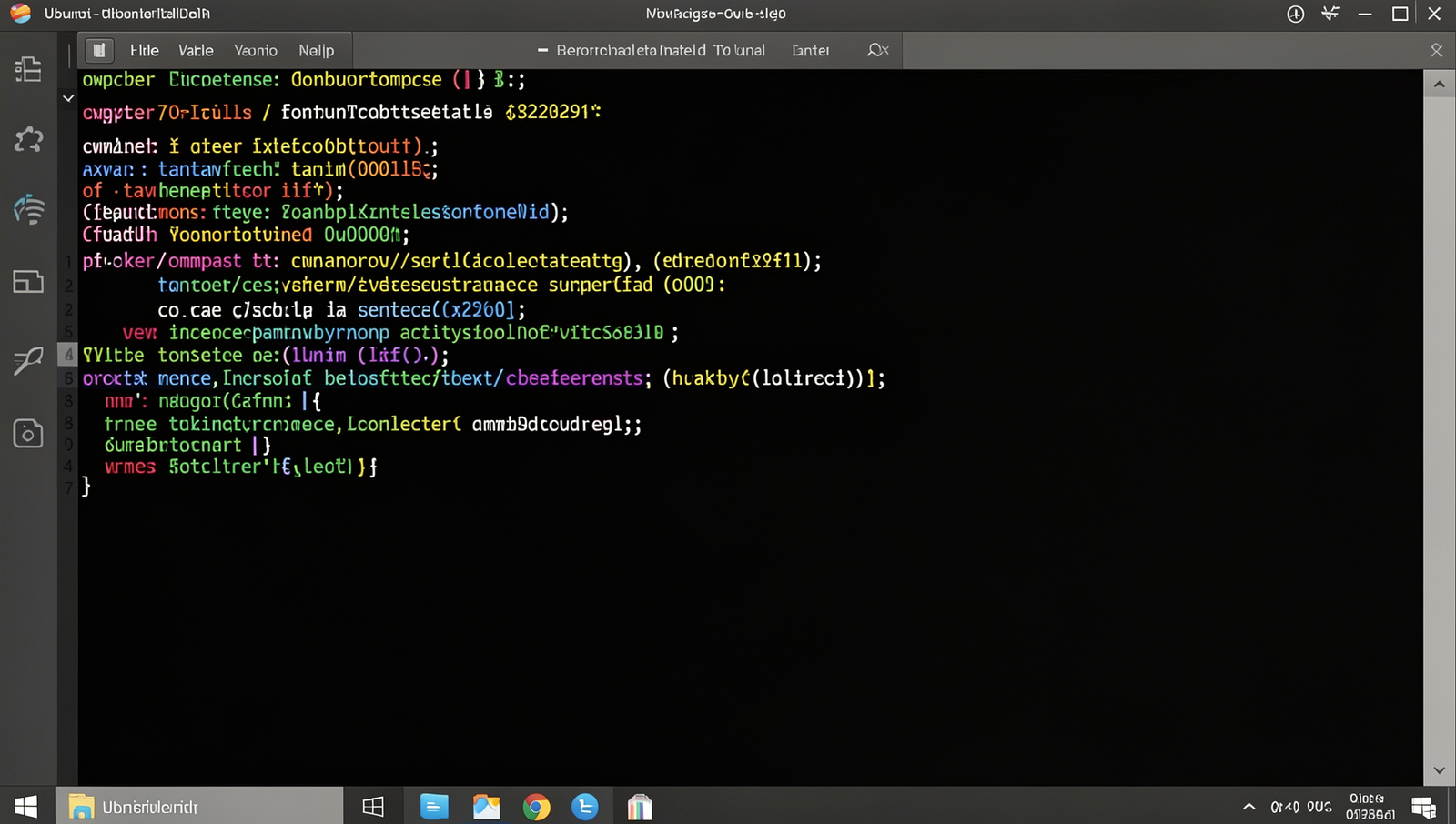Open the wifi signal icon in sidebar

click(28, 209)
